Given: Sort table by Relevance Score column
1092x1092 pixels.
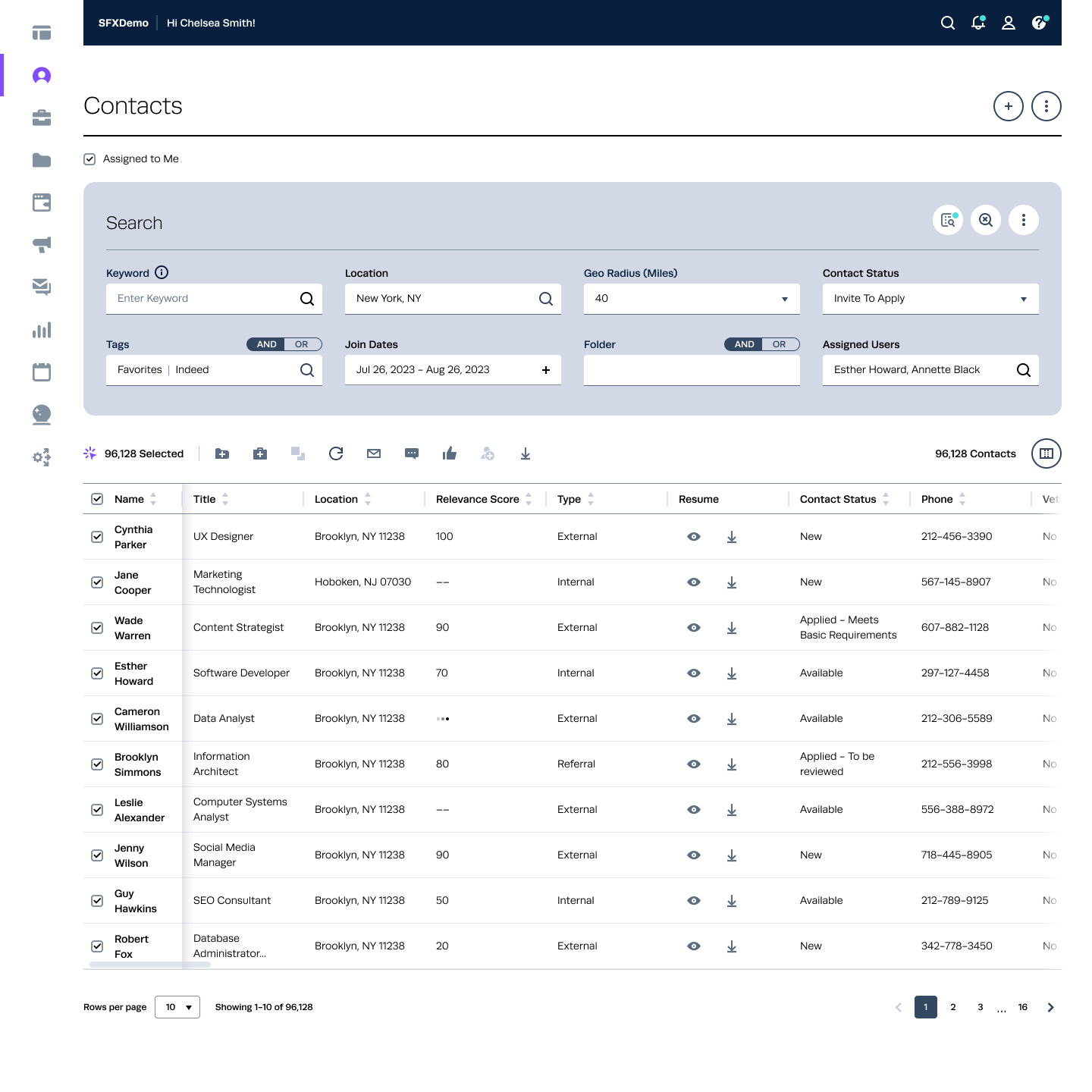Looking at the screenshot, I should [529, 499].
